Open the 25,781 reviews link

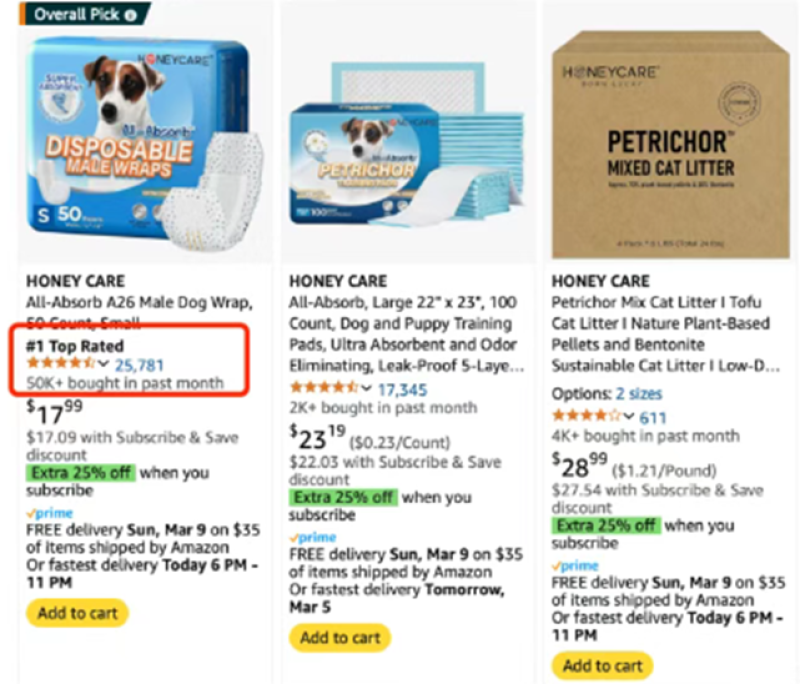(x=139, y=365)
